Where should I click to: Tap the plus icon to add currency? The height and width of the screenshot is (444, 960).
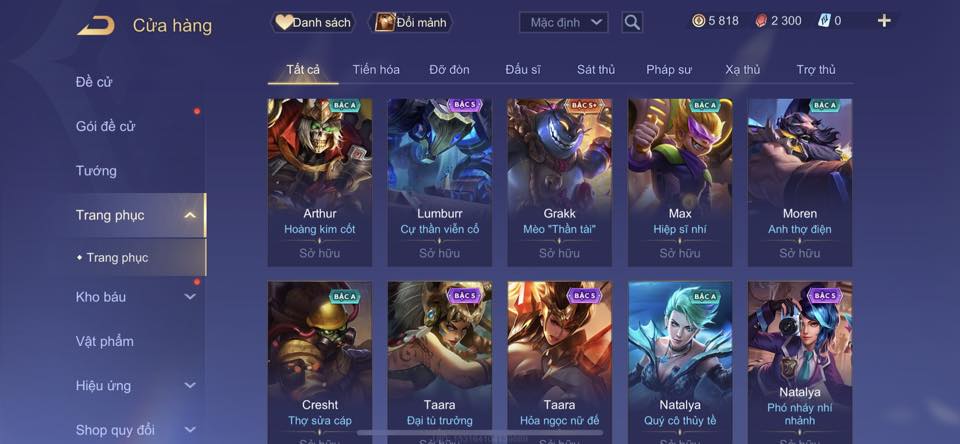click(883, 21)
